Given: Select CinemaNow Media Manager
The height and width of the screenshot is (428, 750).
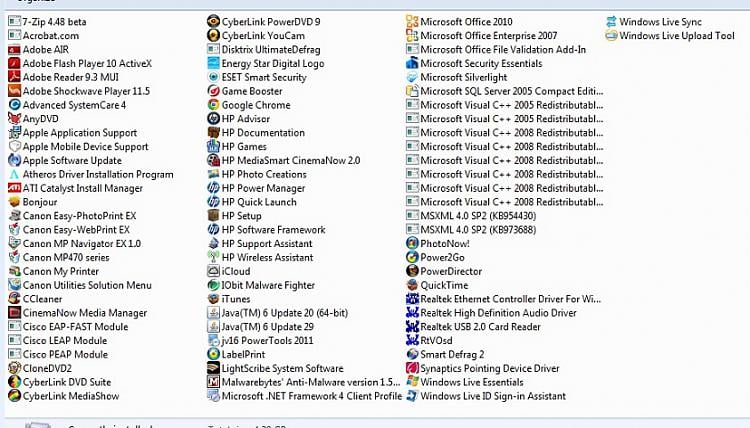Looking at the screenshot, I should 77,313.
